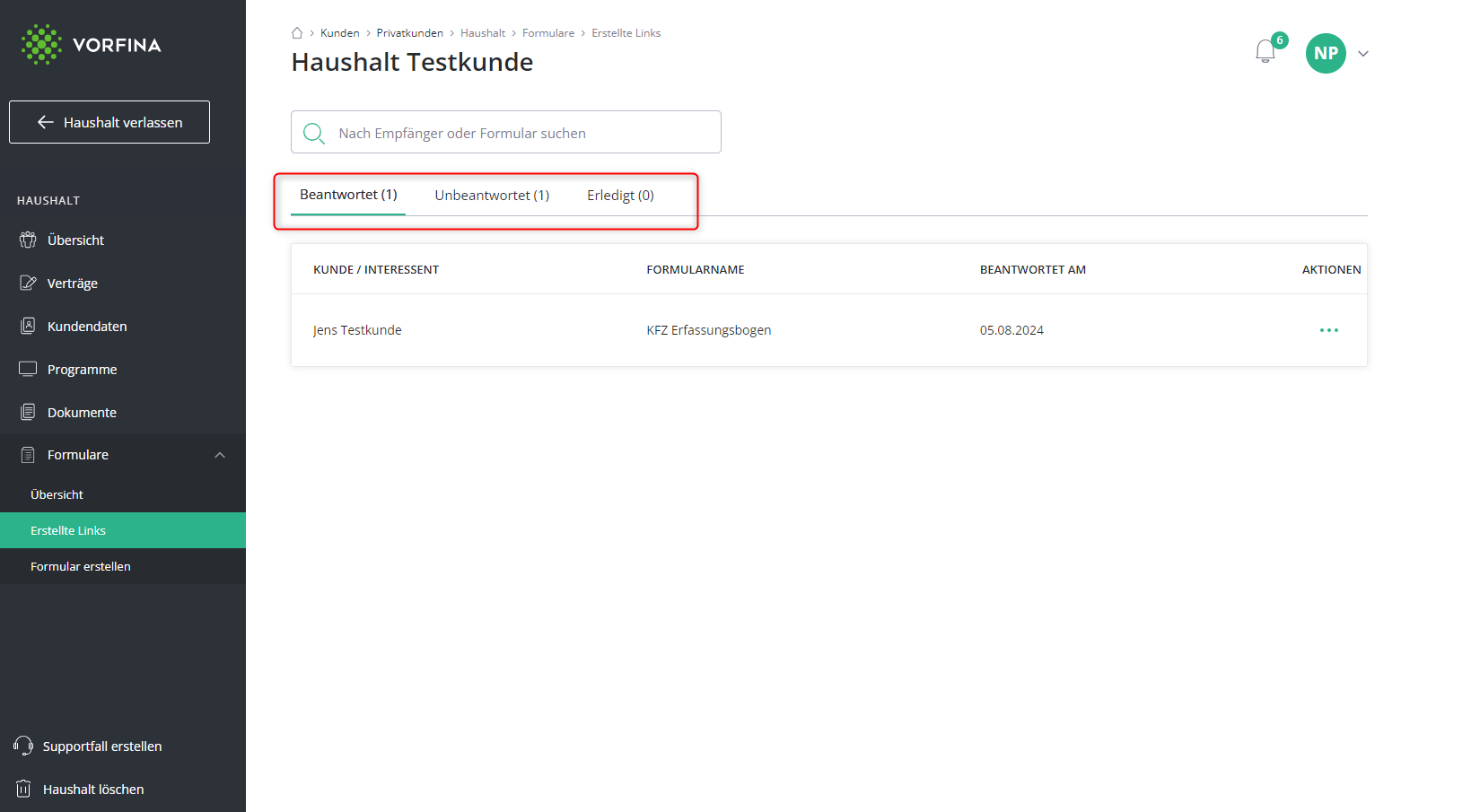Open the NP user avatar

(1326, 53)
